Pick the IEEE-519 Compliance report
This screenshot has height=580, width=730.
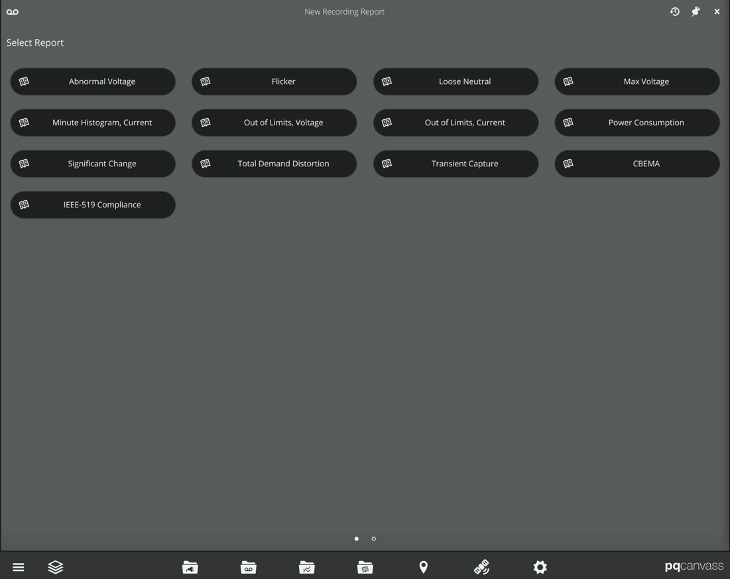coord(93,205)
